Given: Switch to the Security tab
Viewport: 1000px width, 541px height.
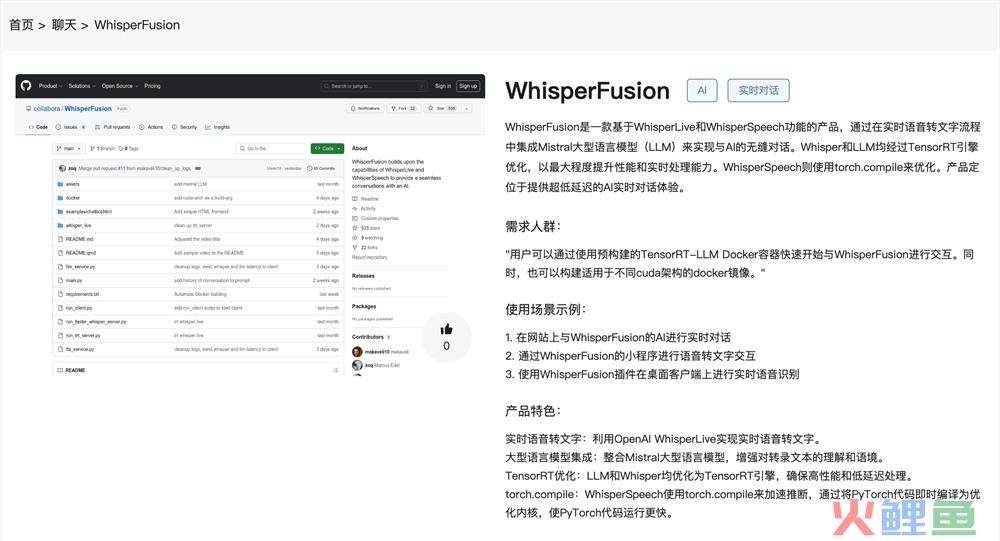Looking at the screenshot, I should pyautogui.click(x=184, y=127).
